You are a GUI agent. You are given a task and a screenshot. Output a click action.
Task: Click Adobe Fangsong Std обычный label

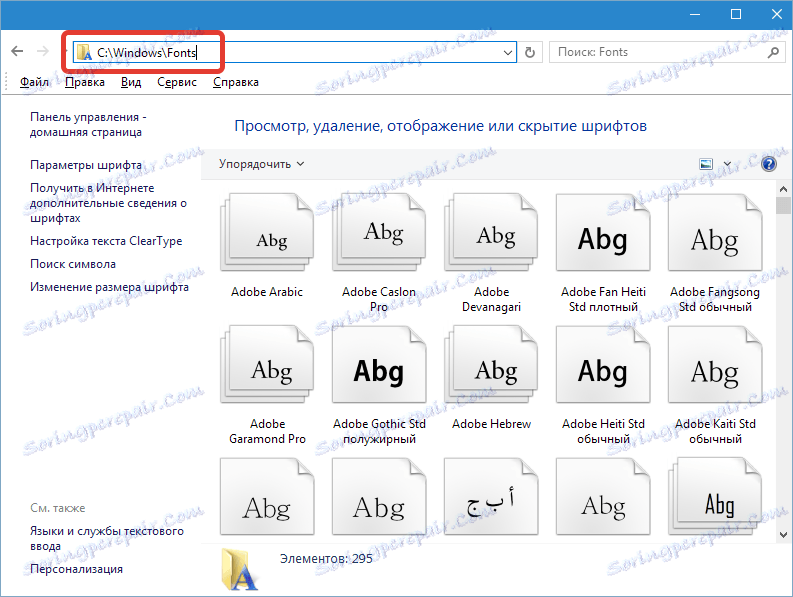click(x=715, y=300)
